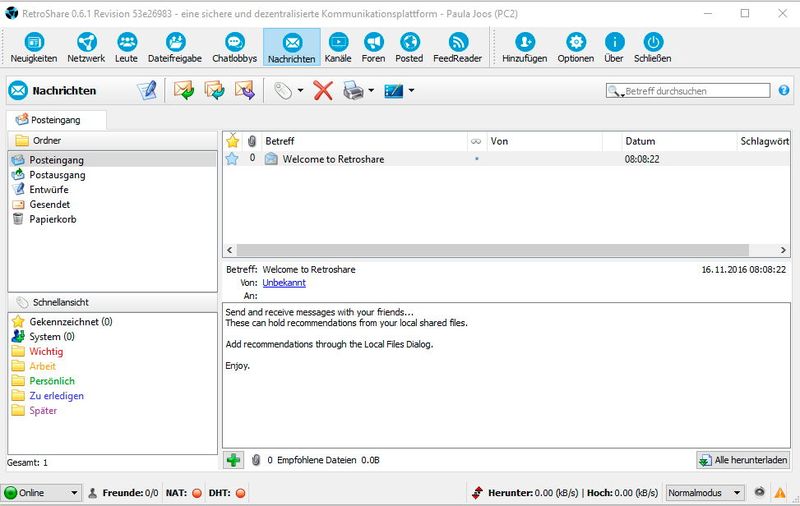Screen dimensions: 800x506
Task: Open the view layout dropdown arrow
Action: [411, 91]
